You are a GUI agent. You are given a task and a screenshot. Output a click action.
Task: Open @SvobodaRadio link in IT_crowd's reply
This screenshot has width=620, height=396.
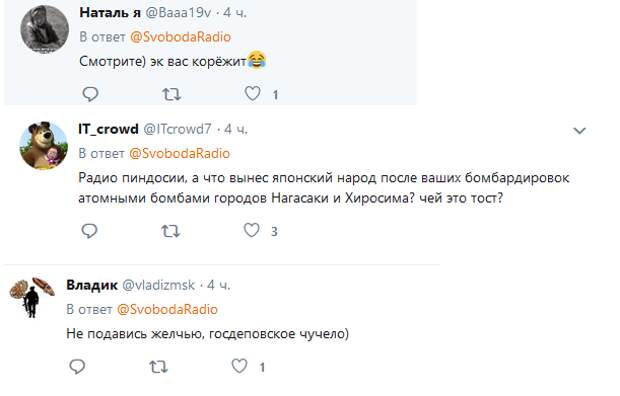click(x=180, y=153)
